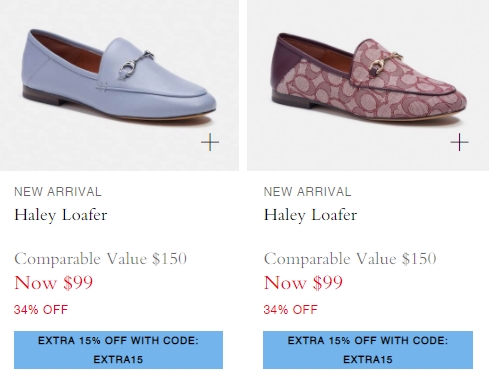The height and width of the screenshot is (380, 503).
Task: Select the left EXTRA15 promo code banner
Action: [118, 350]
